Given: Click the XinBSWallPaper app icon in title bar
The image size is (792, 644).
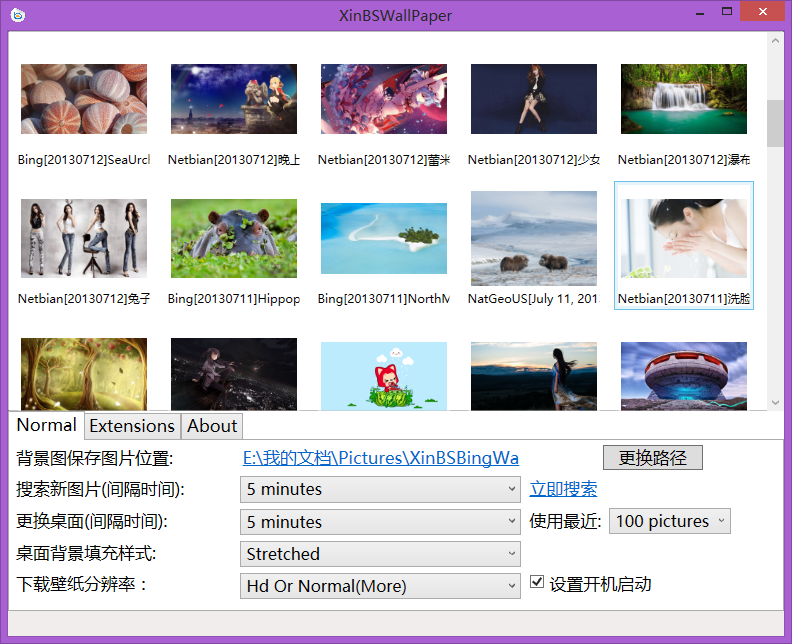Looking at the screenshot, I should point(18,15).
